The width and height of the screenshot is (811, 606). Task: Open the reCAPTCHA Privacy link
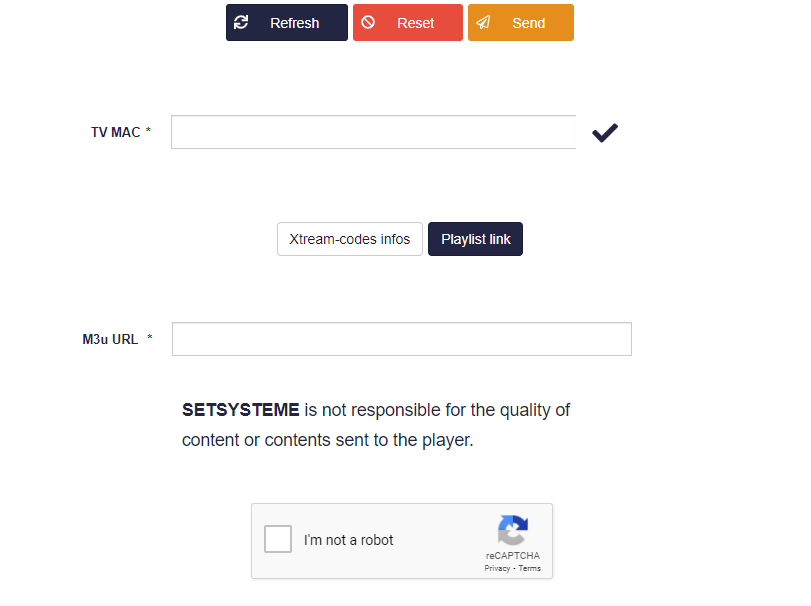(x=497, y=568)
